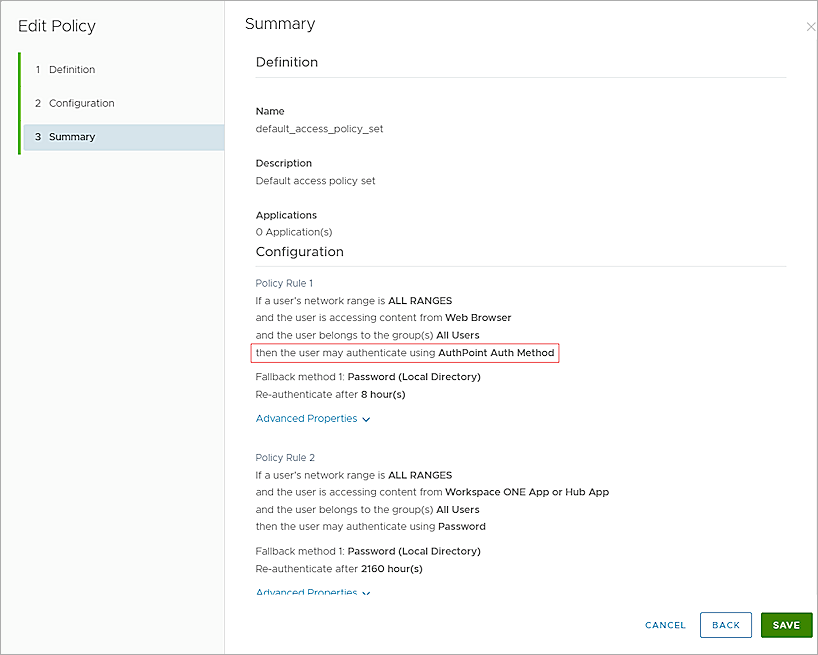Select the ALL RANGES network range text
This screenshot has height=655, width=818.
pyautogui.click(x=420, y=300)
